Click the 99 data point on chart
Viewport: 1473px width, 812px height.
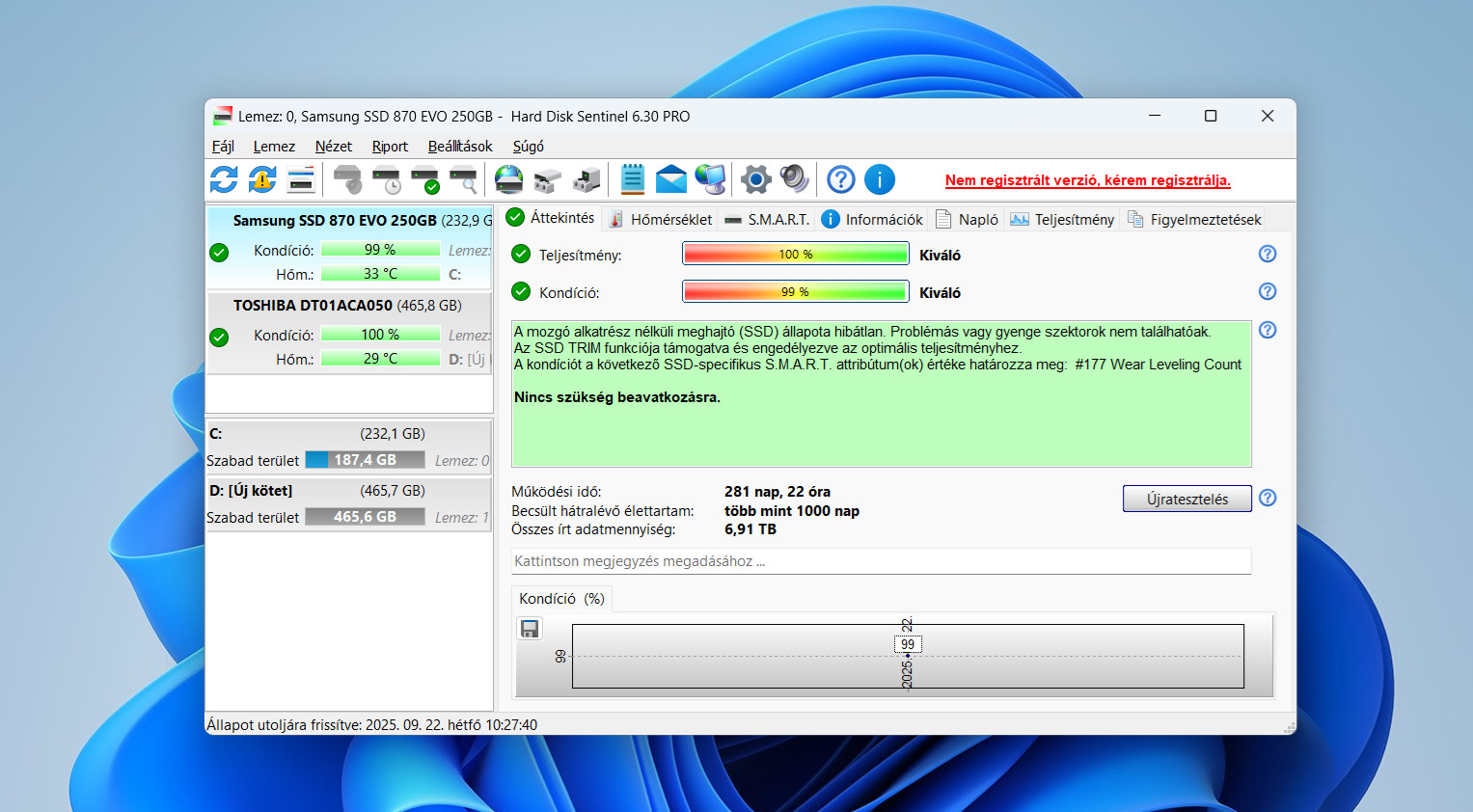click(908, 644)
